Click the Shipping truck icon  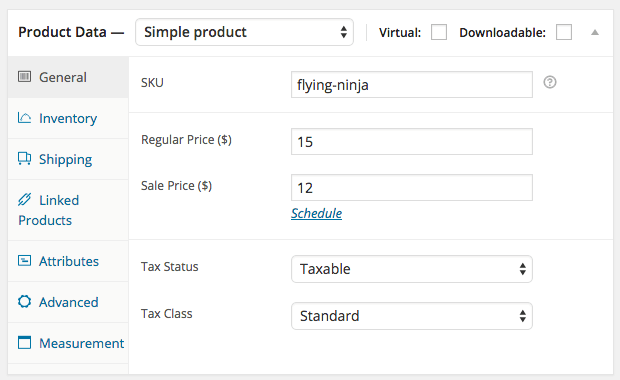tap(25, 159)
